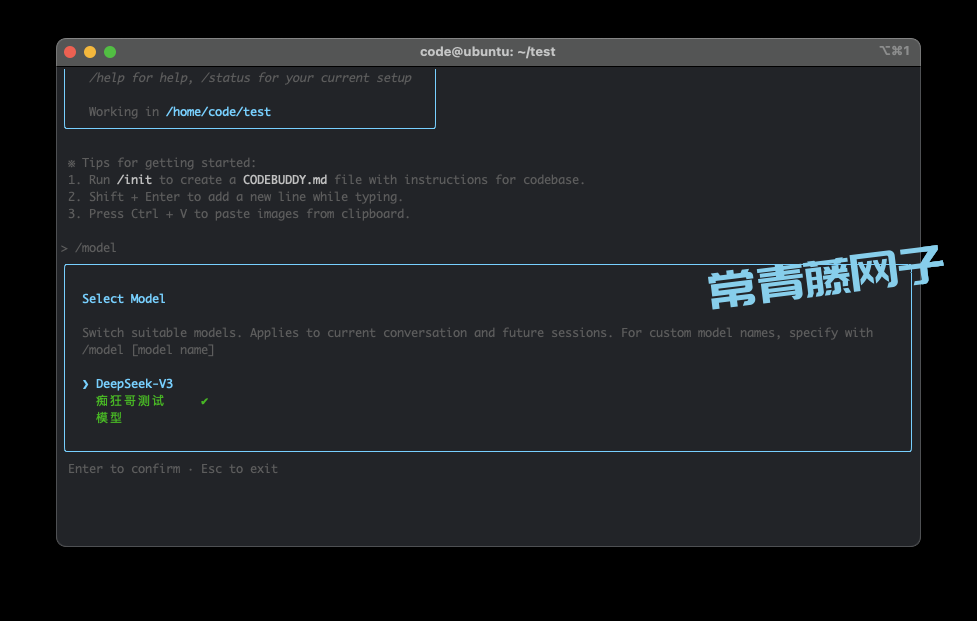Click the ⌥⌘1 shortcut indicator in title bar

893,51
